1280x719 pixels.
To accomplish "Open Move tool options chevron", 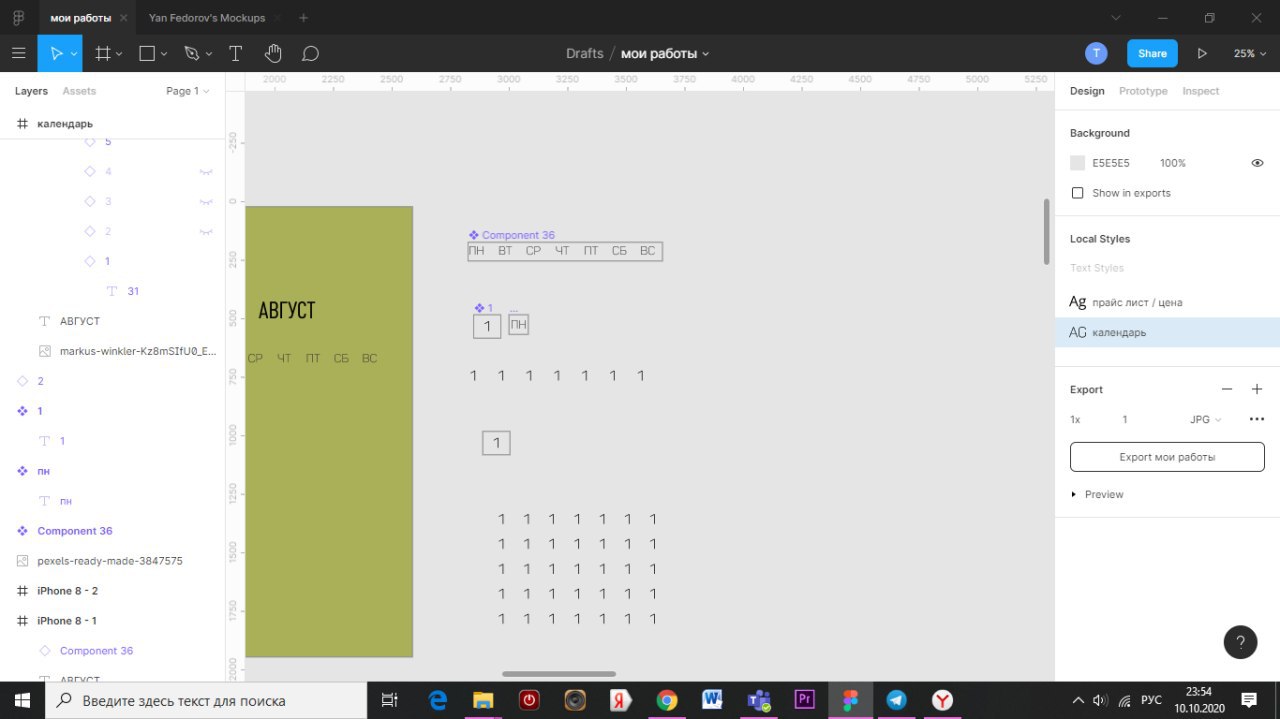I will [x=73, y=54].
